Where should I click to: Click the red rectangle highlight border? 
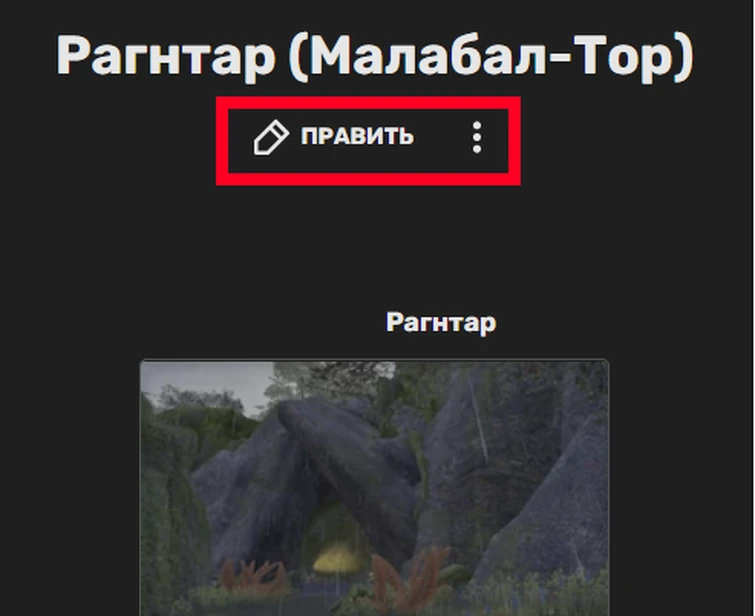click(368, 102)
